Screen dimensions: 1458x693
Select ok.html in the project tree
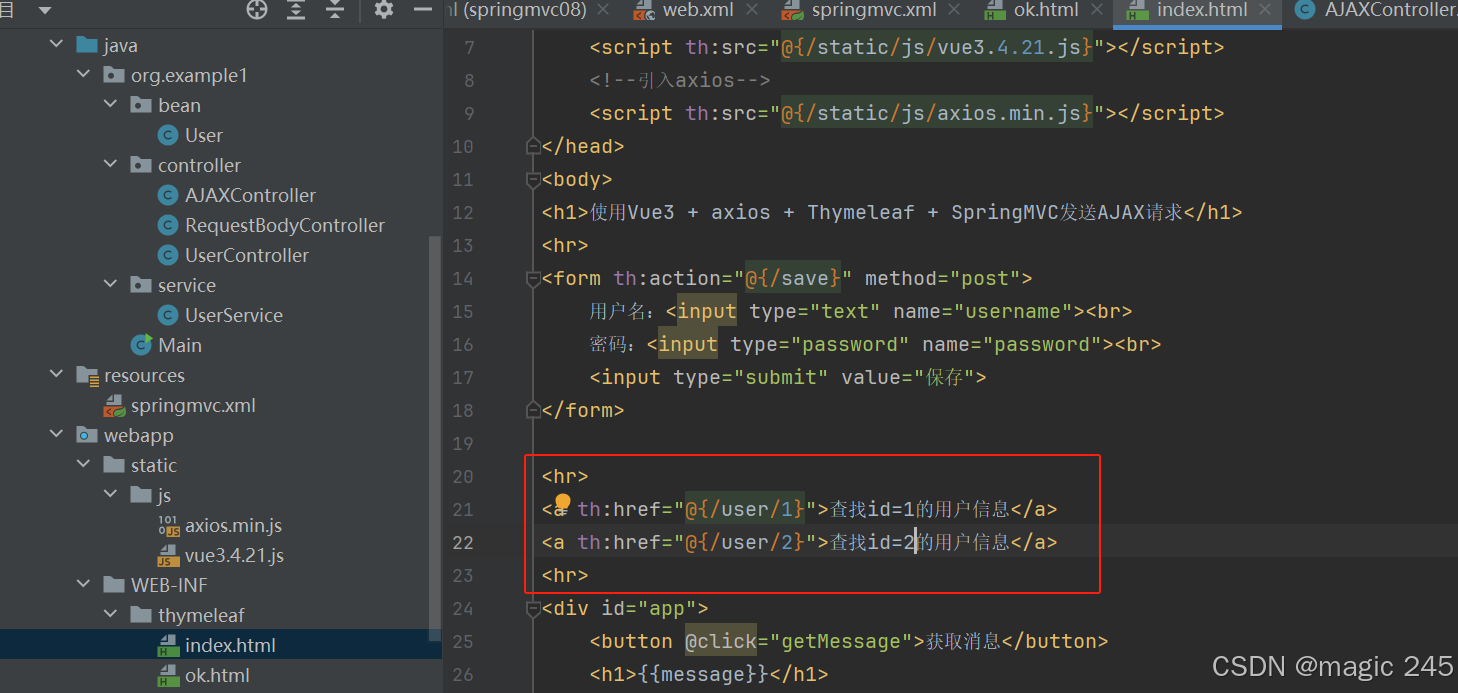(x=217, y=676)
